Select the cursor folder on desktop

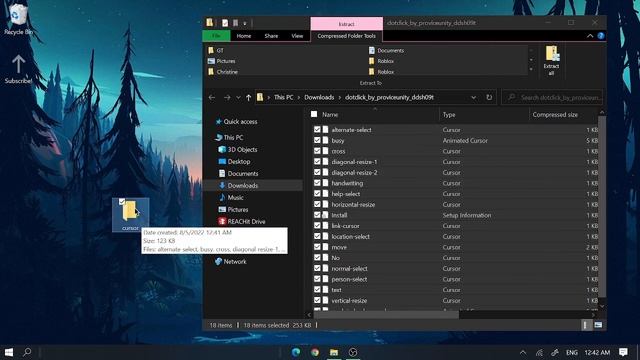tap(131, 215)
